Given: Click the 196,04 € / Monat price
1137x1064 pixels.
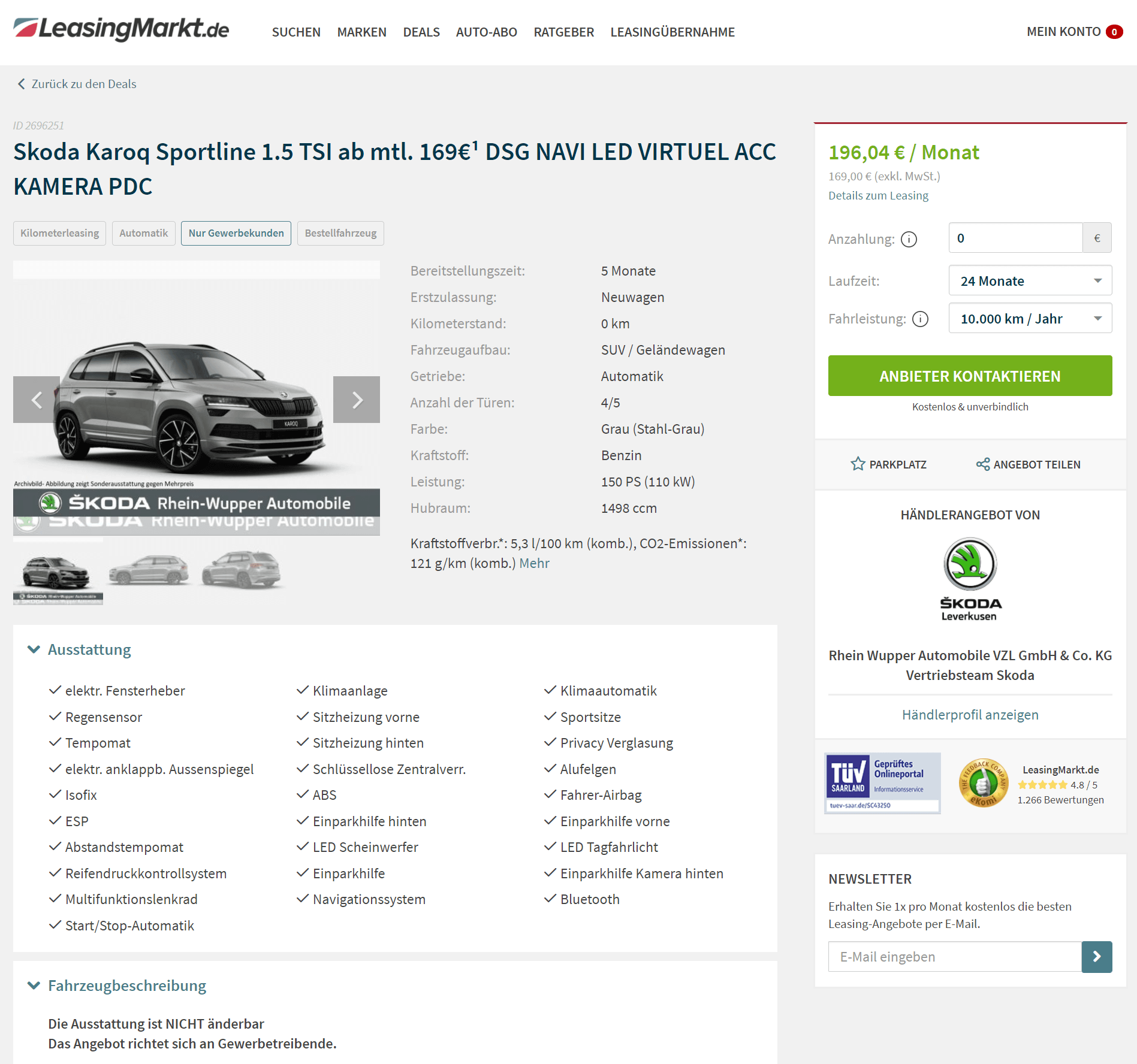Looking at the screenshot, I should click(903, 152).
